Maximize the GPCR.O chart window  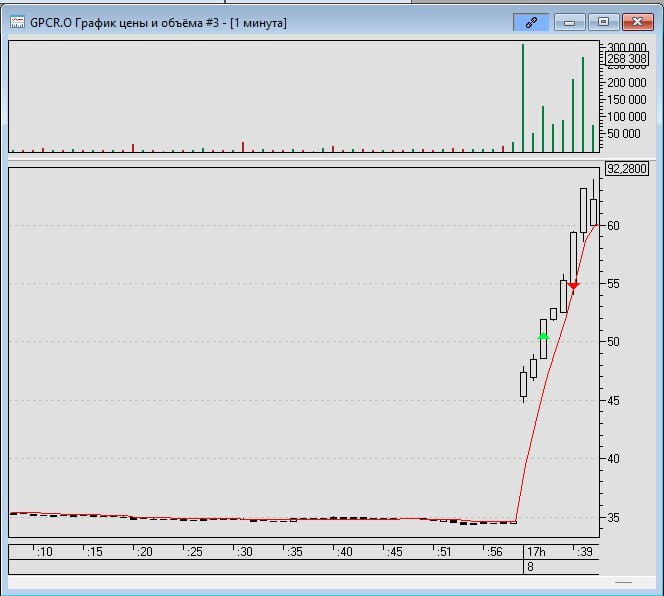pyautogui.click(x=602, y=21)
